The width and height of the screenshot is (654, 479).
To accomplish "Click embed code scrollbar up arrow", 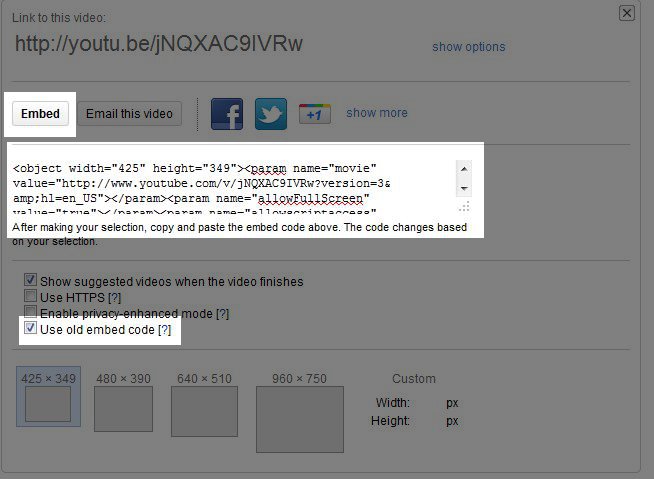I will pos(464,169).
